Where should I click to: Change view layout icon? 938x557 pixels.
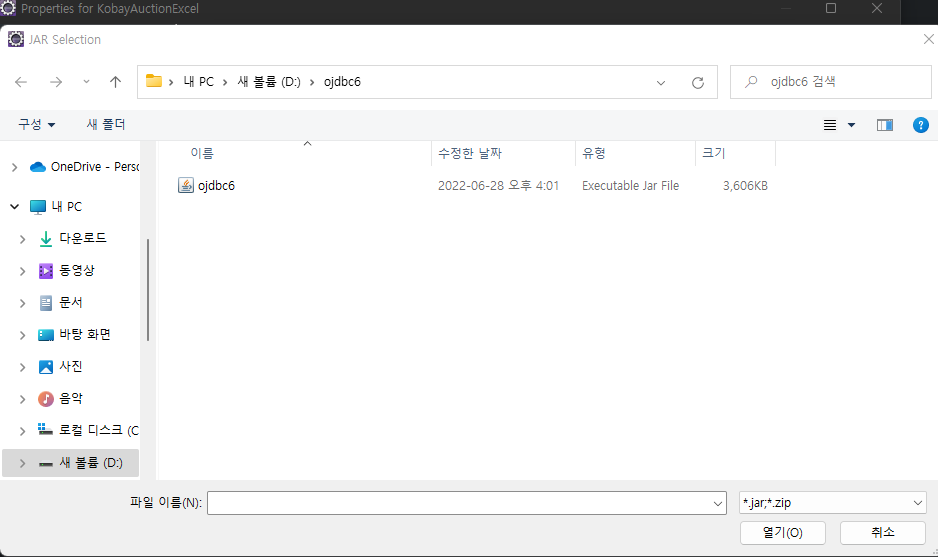point(830,125)
